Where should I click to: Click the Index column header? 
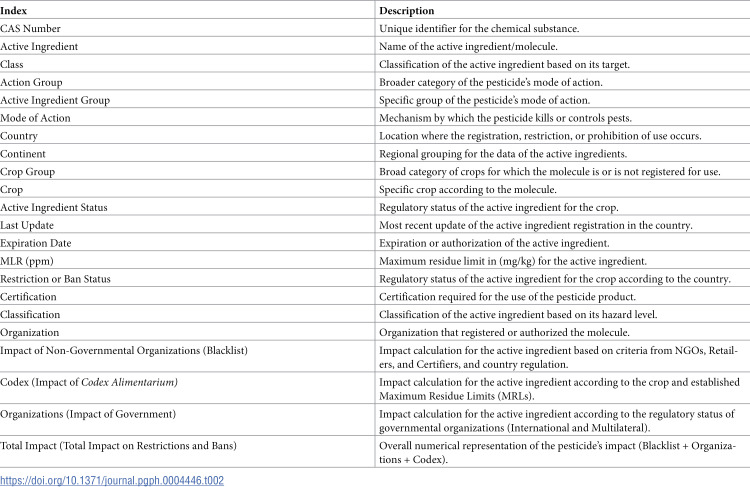(x=13, y=11)
